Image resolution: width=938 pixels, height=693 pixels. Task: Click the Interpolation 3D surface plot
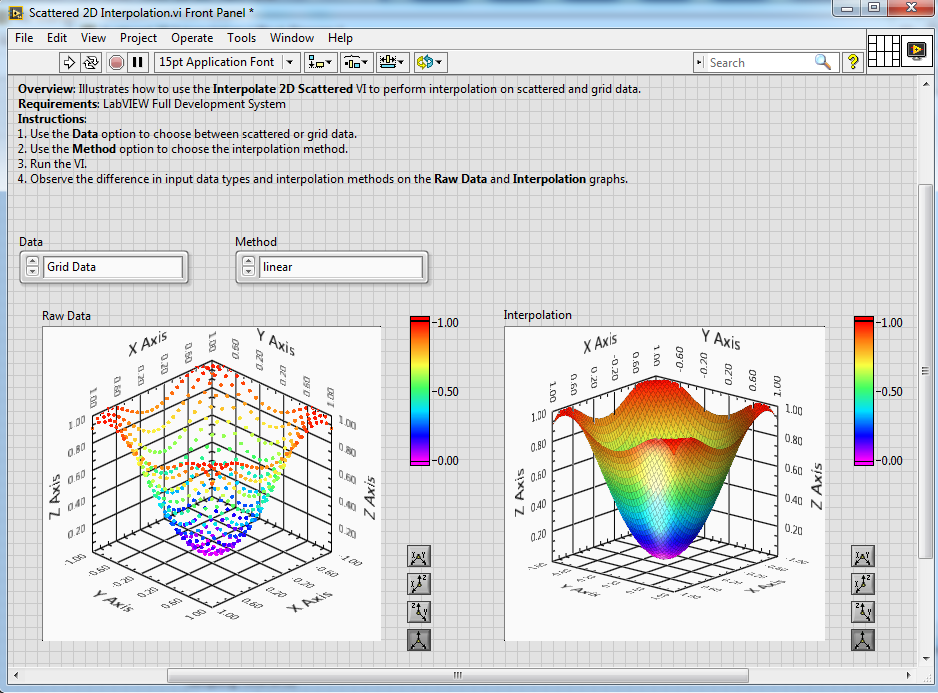tap(665, 484)
